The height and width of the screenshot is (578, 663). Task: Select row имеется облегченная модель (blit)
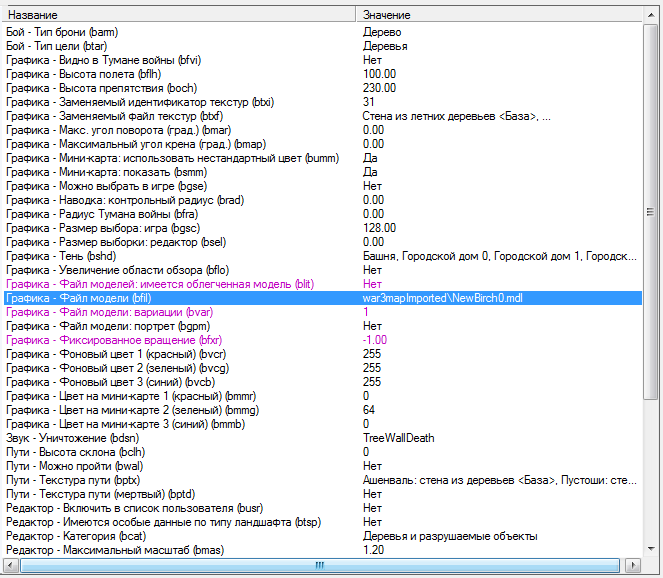coord(323,284)
